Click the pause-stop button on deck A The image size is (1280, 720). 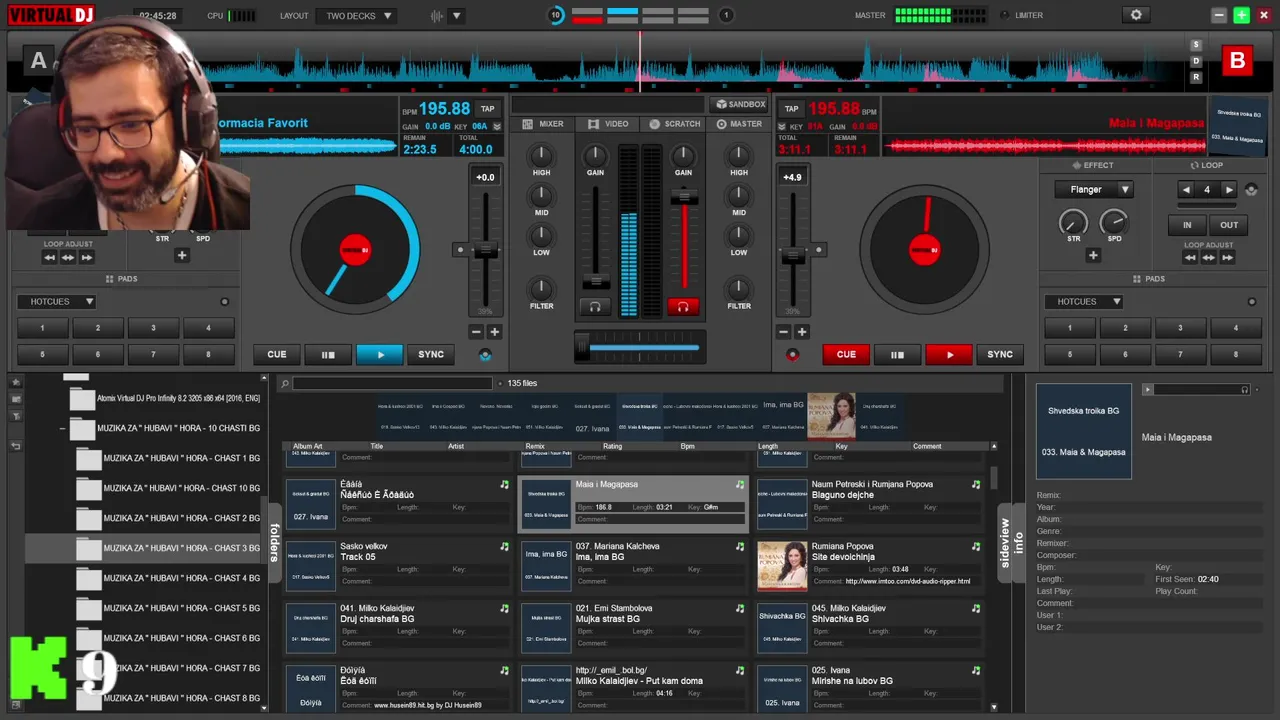tap(327, 354)
